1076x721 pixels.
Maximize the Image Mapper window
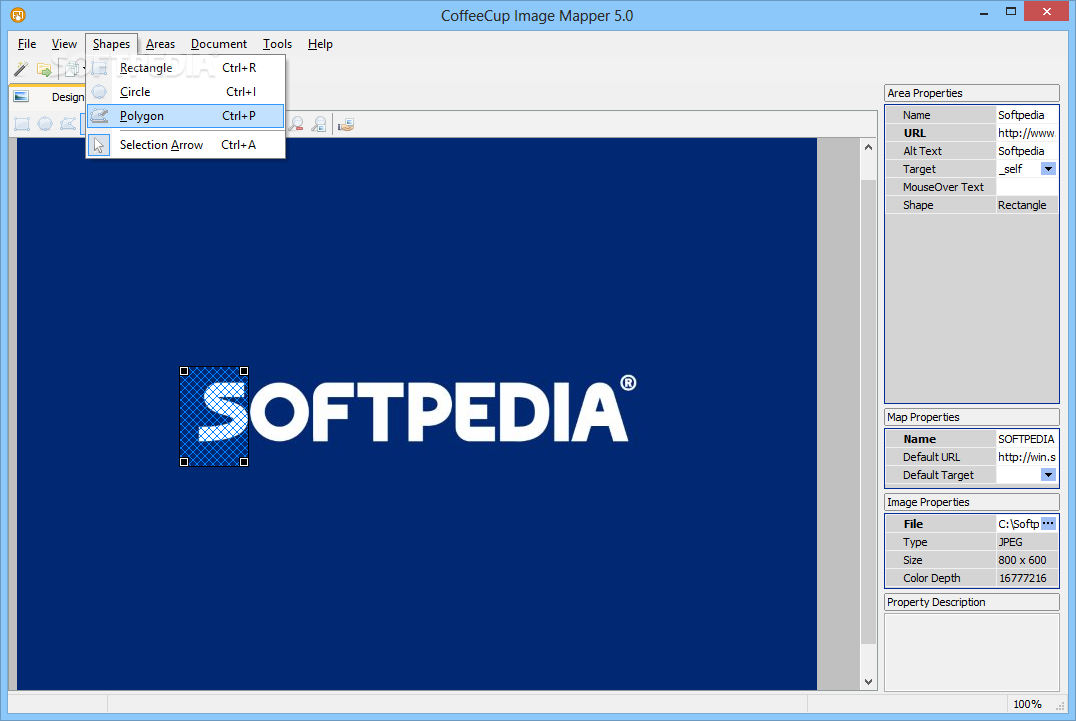[1010, 12]
